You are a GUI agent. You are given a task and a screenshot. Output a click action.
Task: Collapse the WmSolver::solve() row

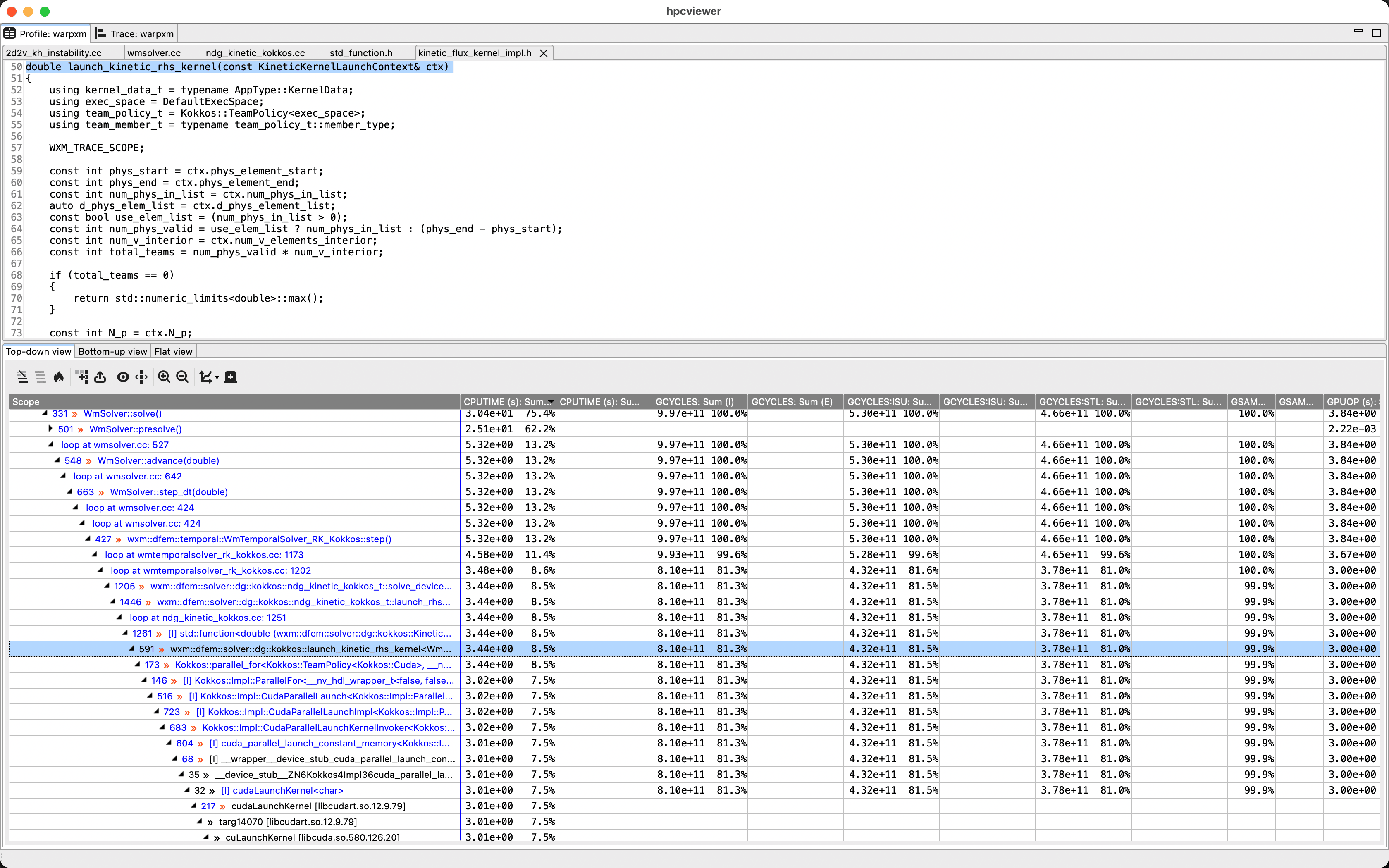click(45, 413)
